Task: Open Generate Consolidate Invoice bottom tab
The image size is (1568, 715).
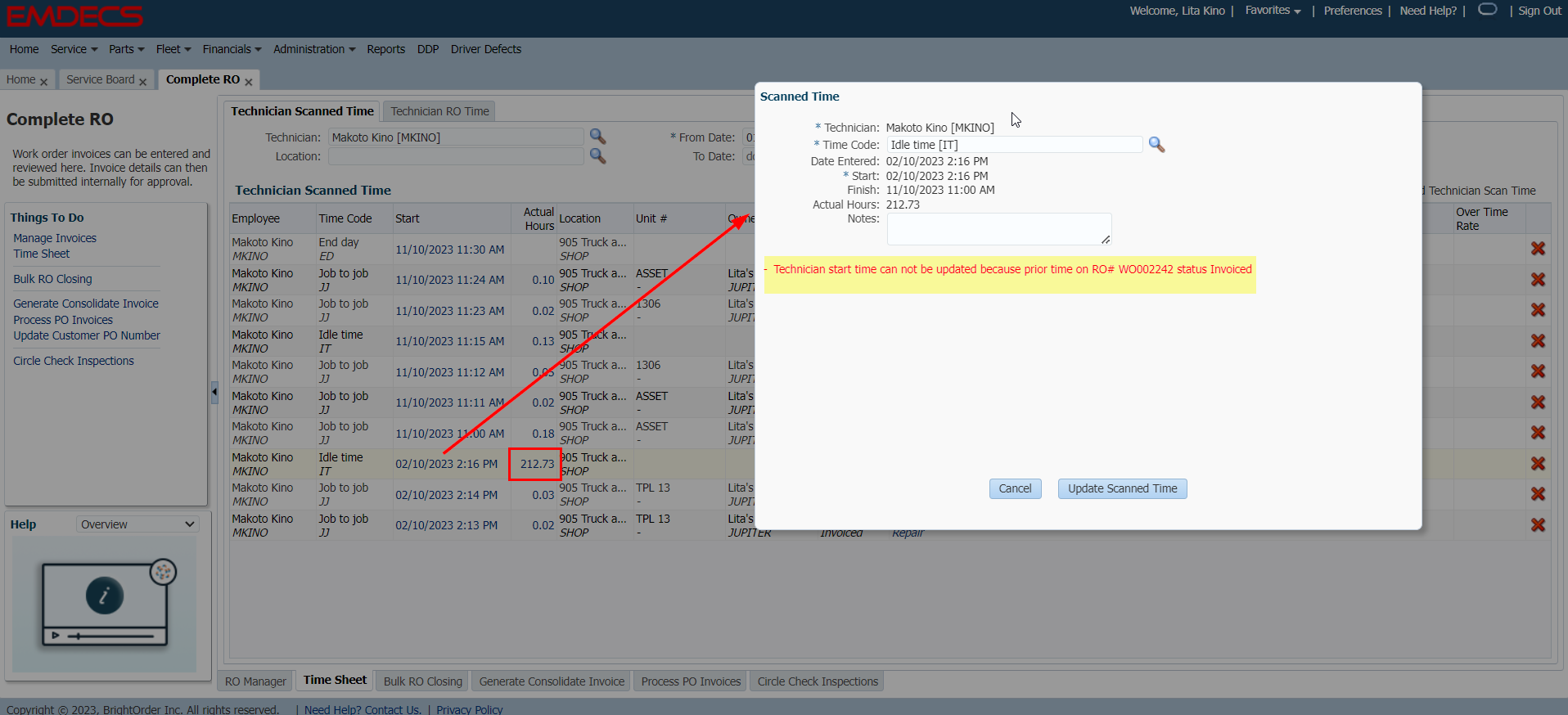Action: point(552,681)
